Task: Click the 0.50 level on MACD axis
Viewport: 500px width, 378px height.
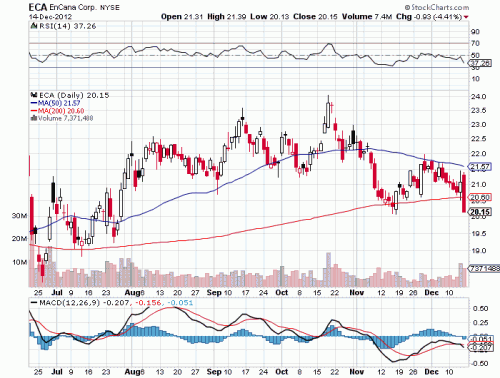Action: pyautogui.click(x=480, y=309)
